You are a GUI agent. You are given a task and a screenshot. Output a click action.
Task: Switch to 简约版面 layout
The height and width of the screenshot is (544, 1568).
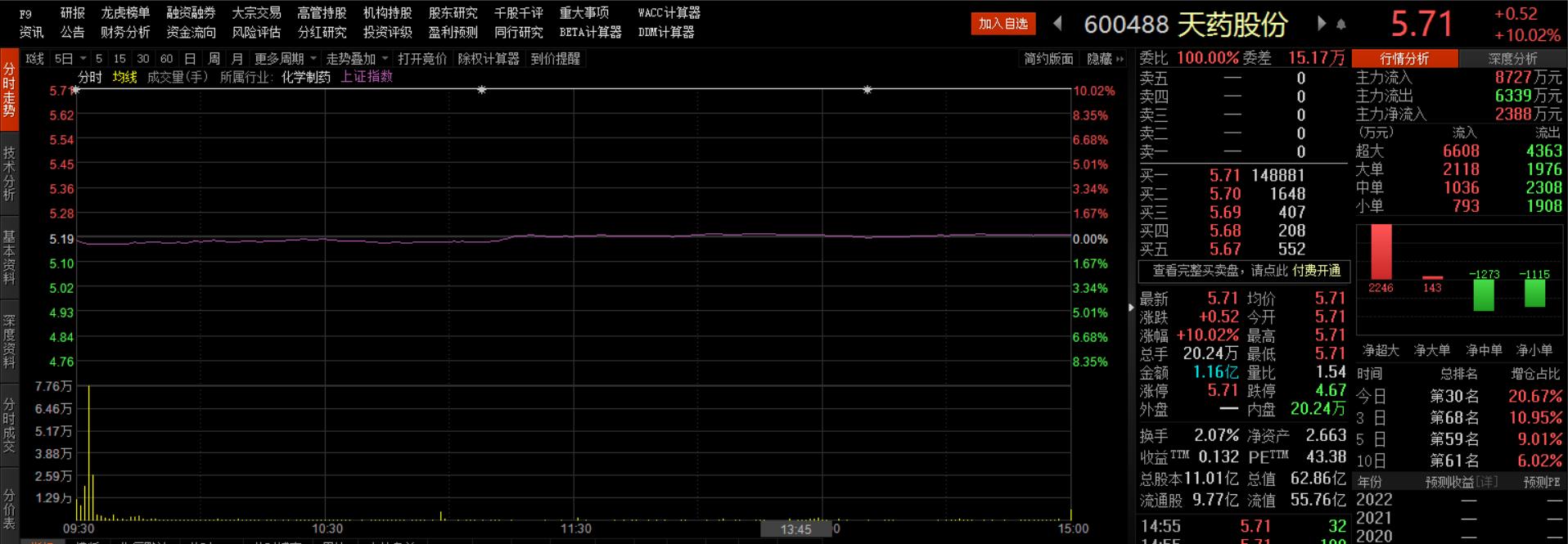[x=1048, y=59]
